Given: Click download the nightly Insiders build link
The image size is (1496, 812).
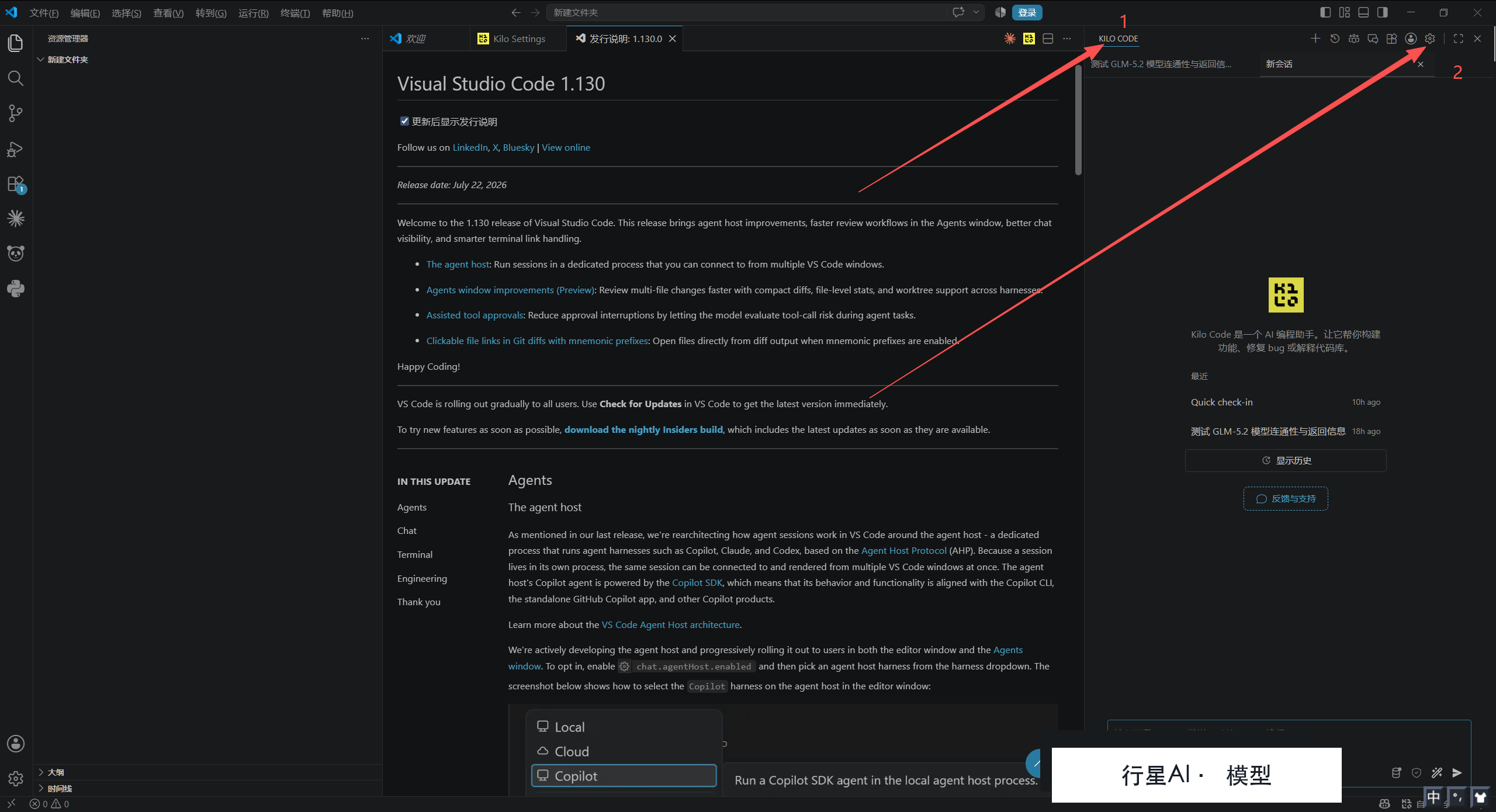Looking at the screenshot, I should coord(643,429).
